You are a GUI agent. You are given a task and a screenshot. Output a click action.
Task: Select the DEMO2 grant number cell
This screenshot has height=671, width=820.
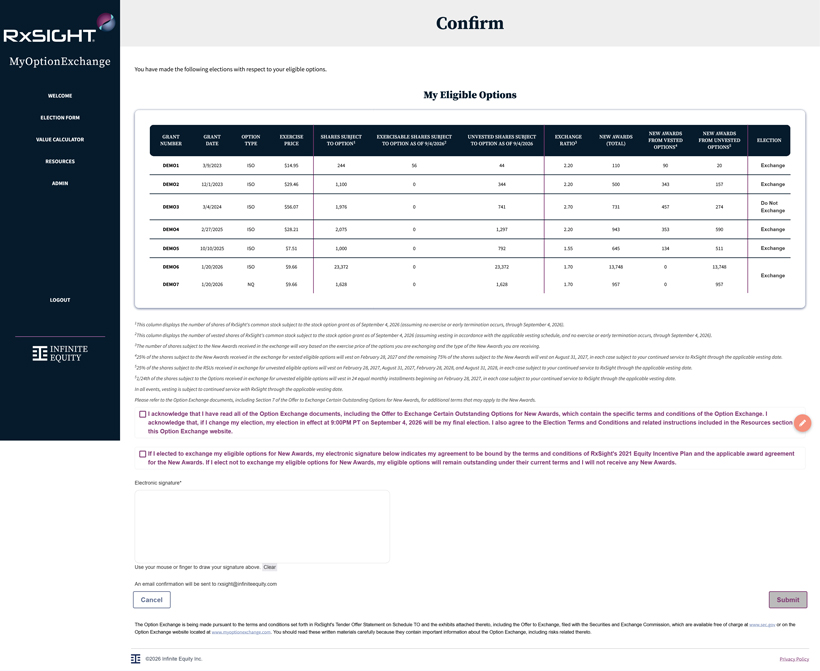coord(170,185)
